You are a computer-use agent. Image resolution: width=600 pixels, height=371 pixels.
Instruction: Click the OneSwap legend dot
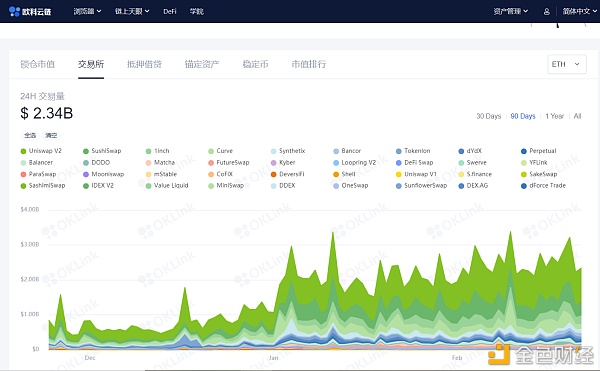click(336, 186)
